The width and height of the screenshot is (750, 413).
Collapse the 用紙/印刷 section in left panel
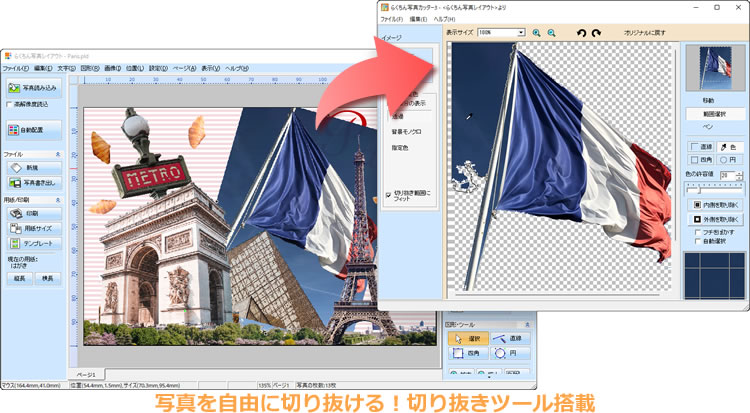(x=58, y=200)
